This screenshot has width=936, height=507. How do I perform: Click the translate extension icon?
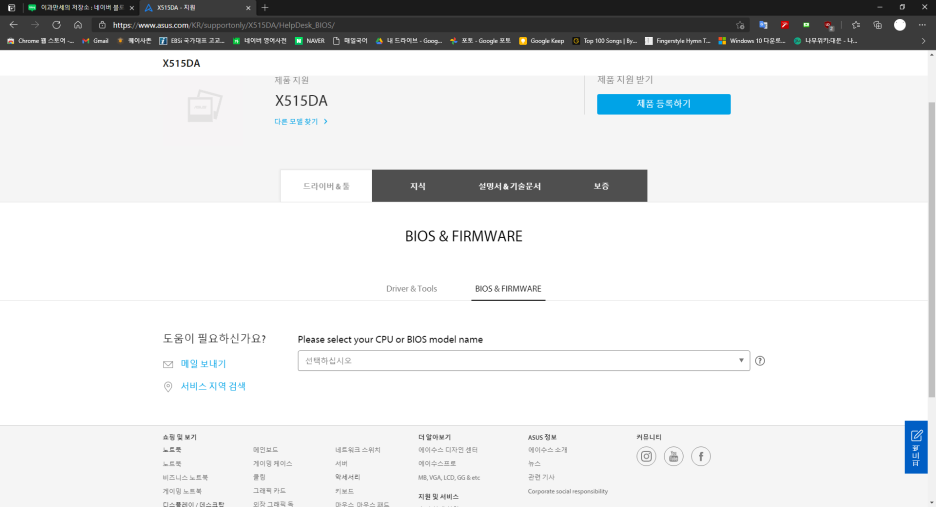[763, 25]
